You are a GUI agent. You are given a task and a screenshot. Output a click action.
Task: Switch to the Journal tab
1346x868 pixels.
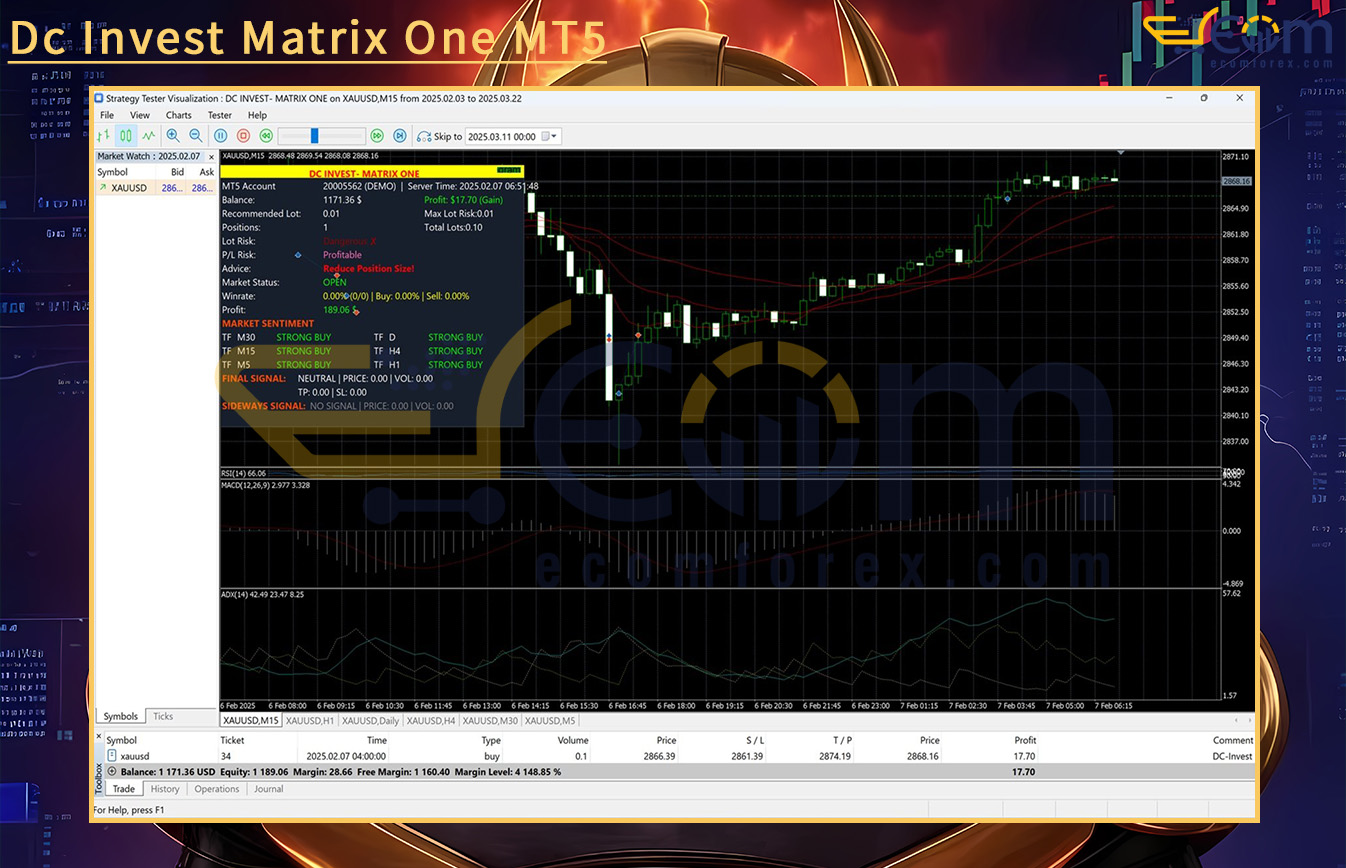point(269,789)
